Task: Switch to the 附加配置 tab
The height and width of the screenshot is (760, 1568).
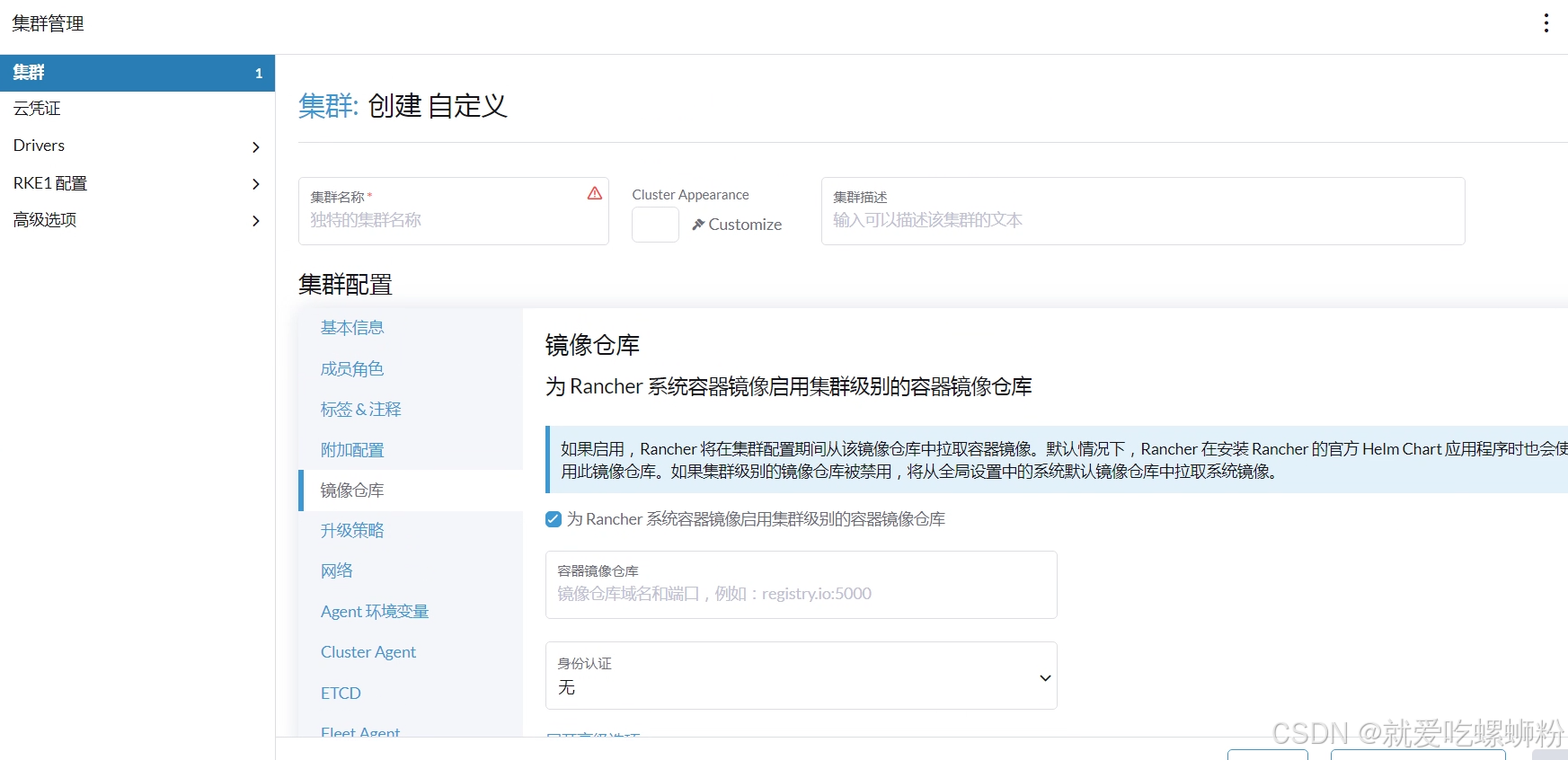Action: [x=352, y=450]
